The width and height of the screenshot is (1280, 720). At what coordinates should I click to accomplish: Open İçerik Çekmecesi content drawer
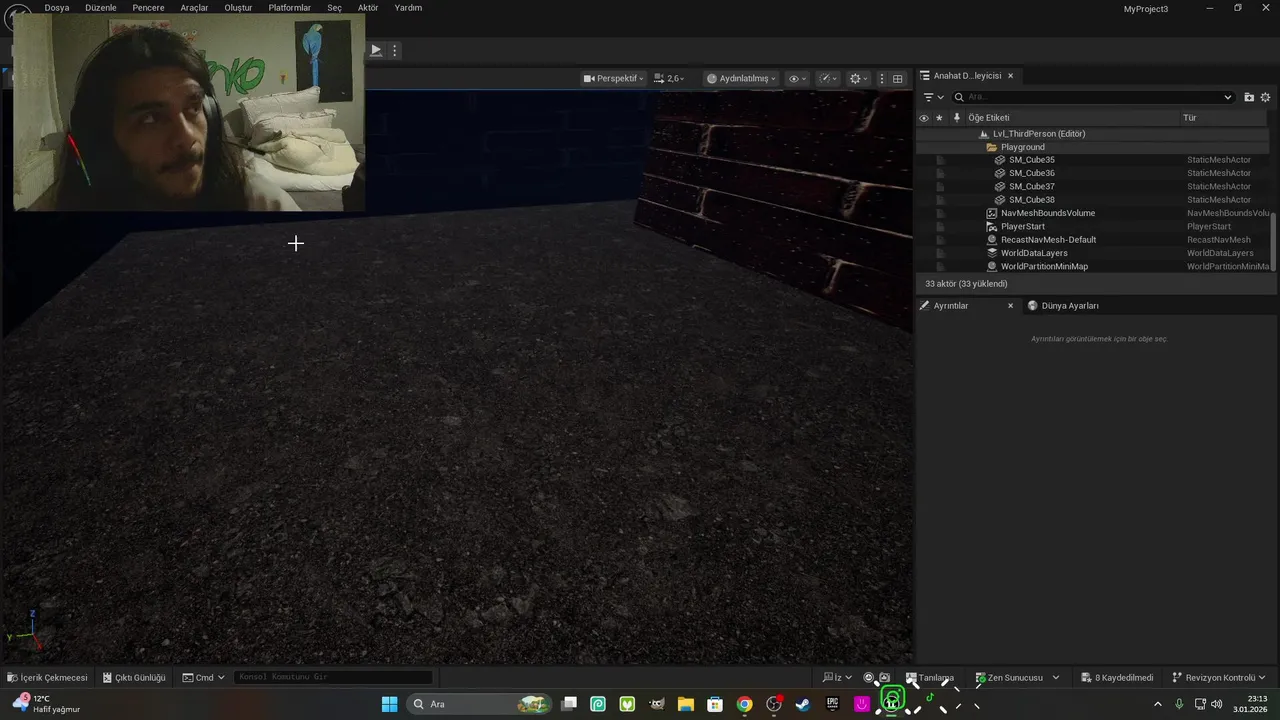click(x=47, y=678)
